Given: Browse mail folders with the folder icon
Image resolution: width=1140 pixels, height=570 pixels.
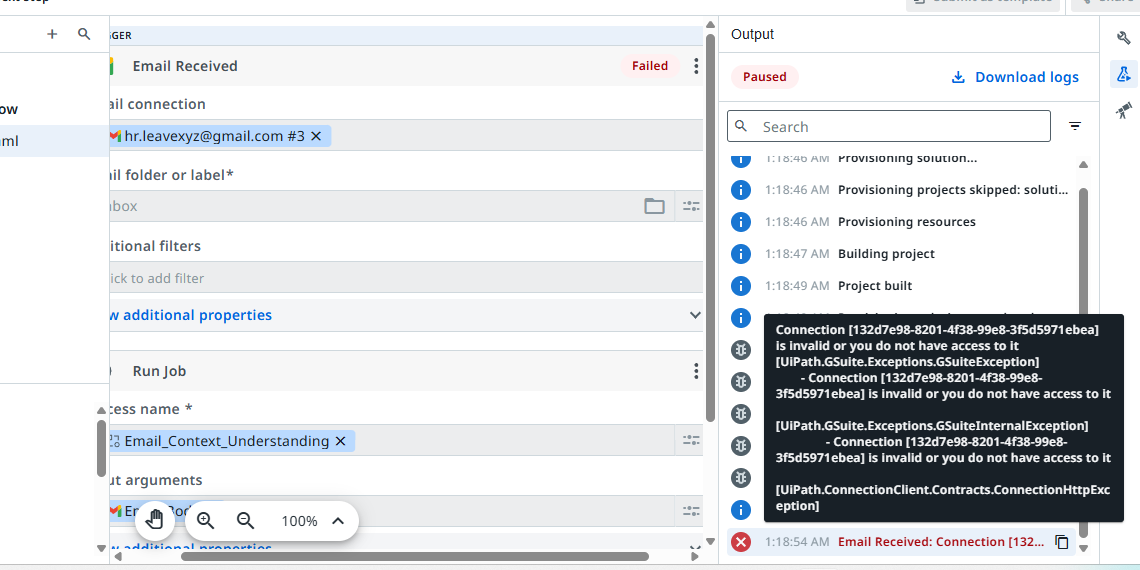Looking at the screenshot, I should point(654,206).
